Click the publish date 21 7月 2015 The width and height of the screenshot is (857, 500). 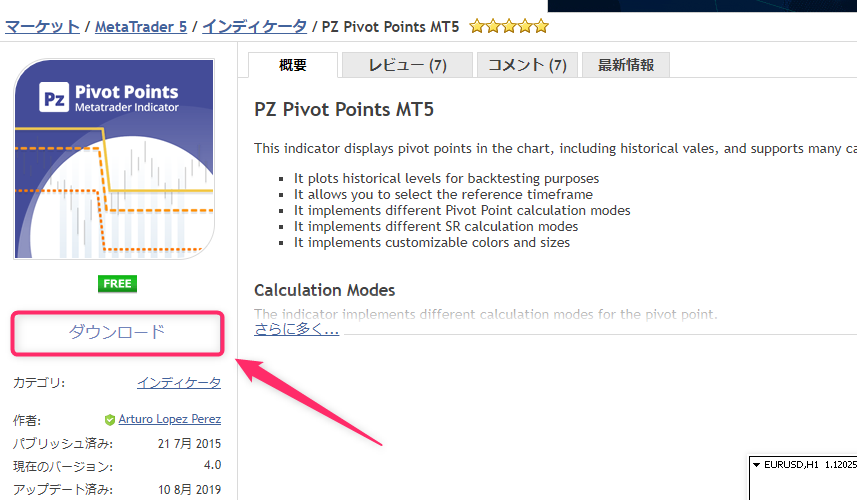[x=189, y=444]
